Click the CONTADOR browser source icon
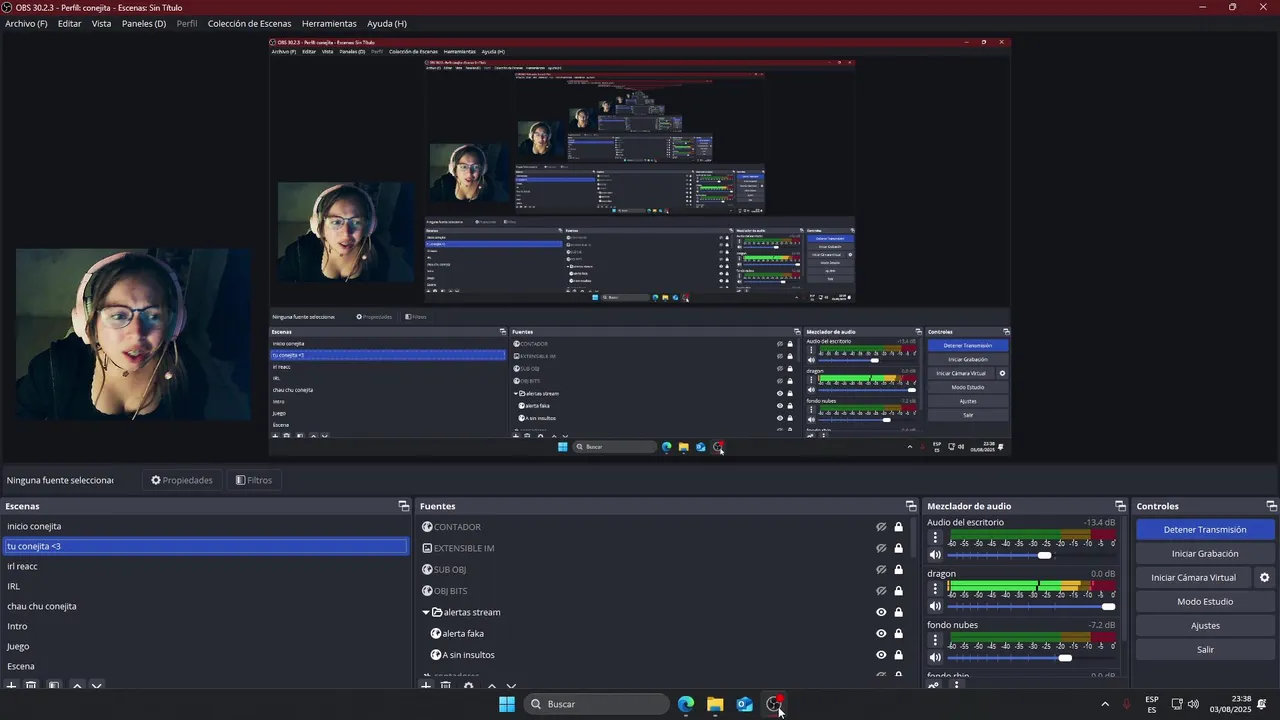Viewport: 1280px width, 720px height. [427, 527]
